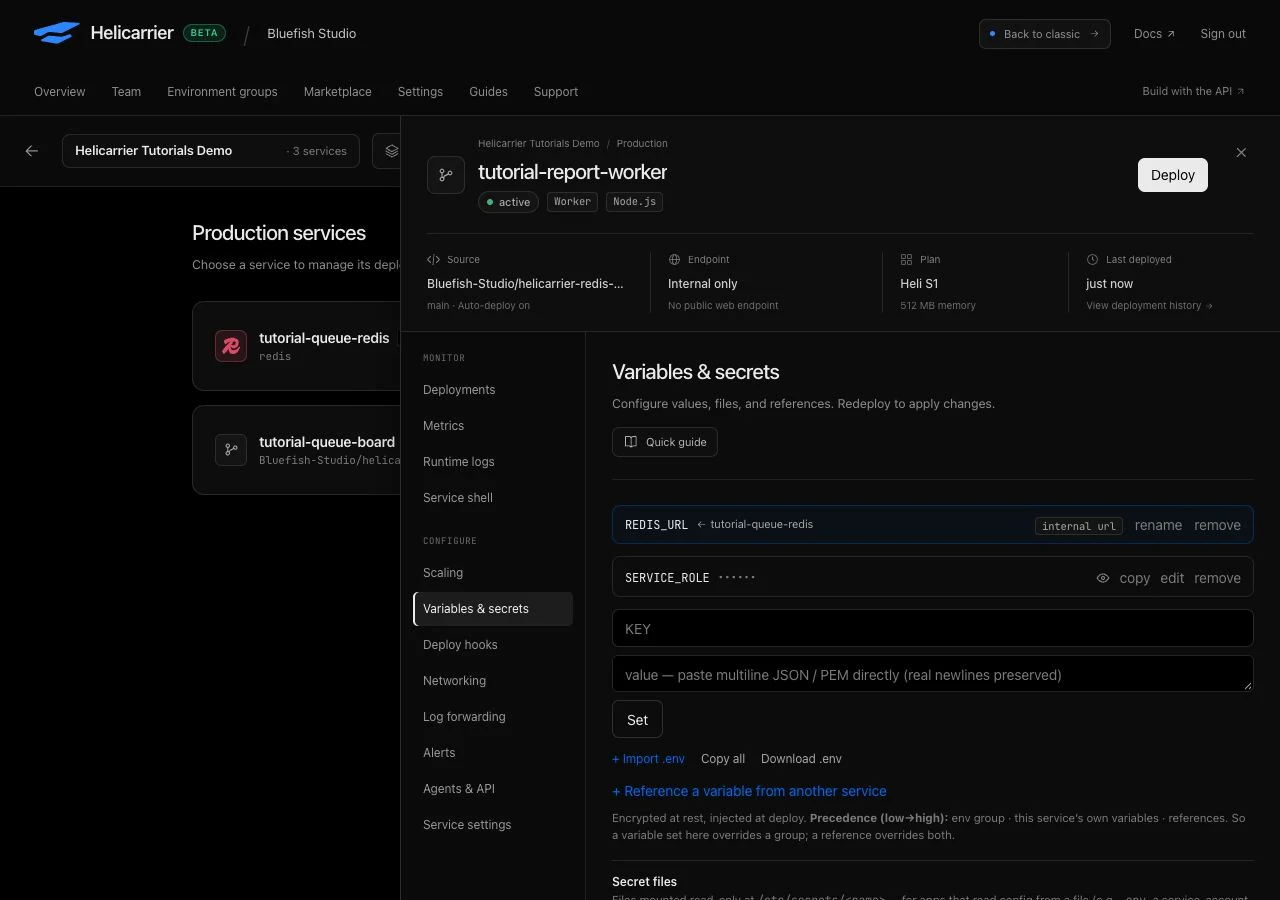Open Runtime logs
1280x900 pixels.
[493, 462]
